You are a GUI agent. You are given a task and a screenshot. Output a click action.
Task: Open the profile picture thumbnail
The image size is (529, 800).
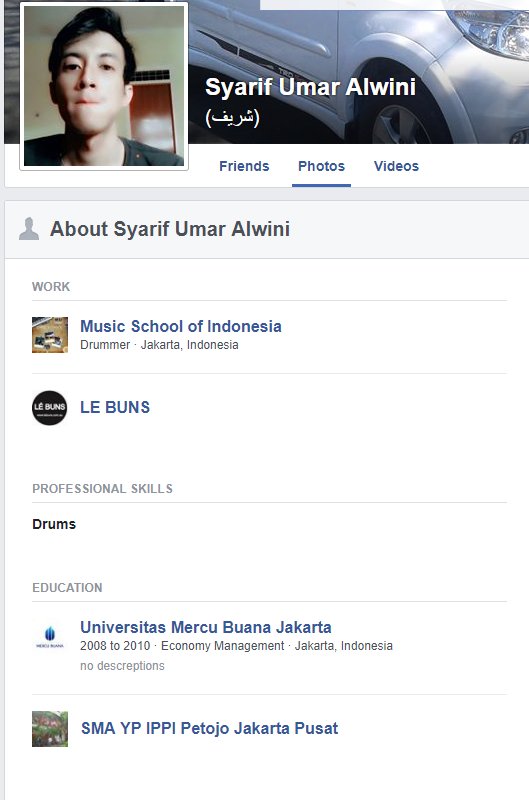(104, 86)
